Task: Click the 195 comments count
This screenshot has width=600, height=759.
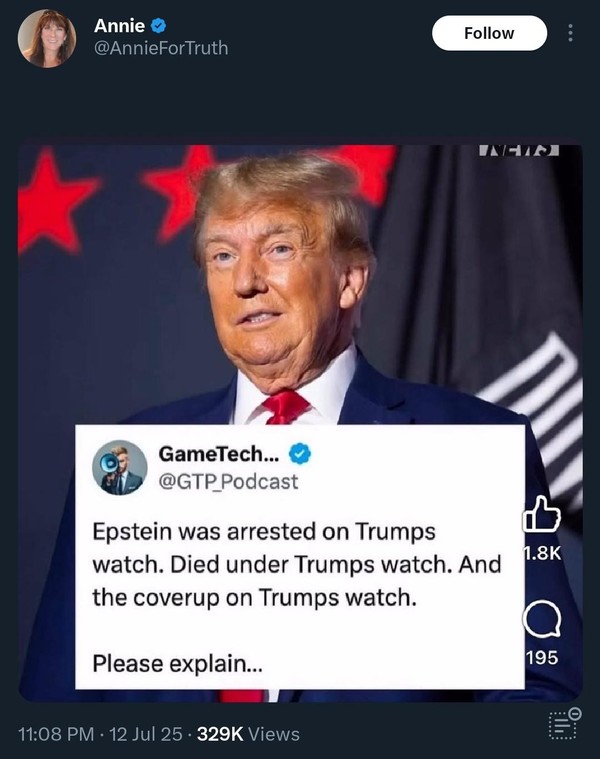Action: 542,658
